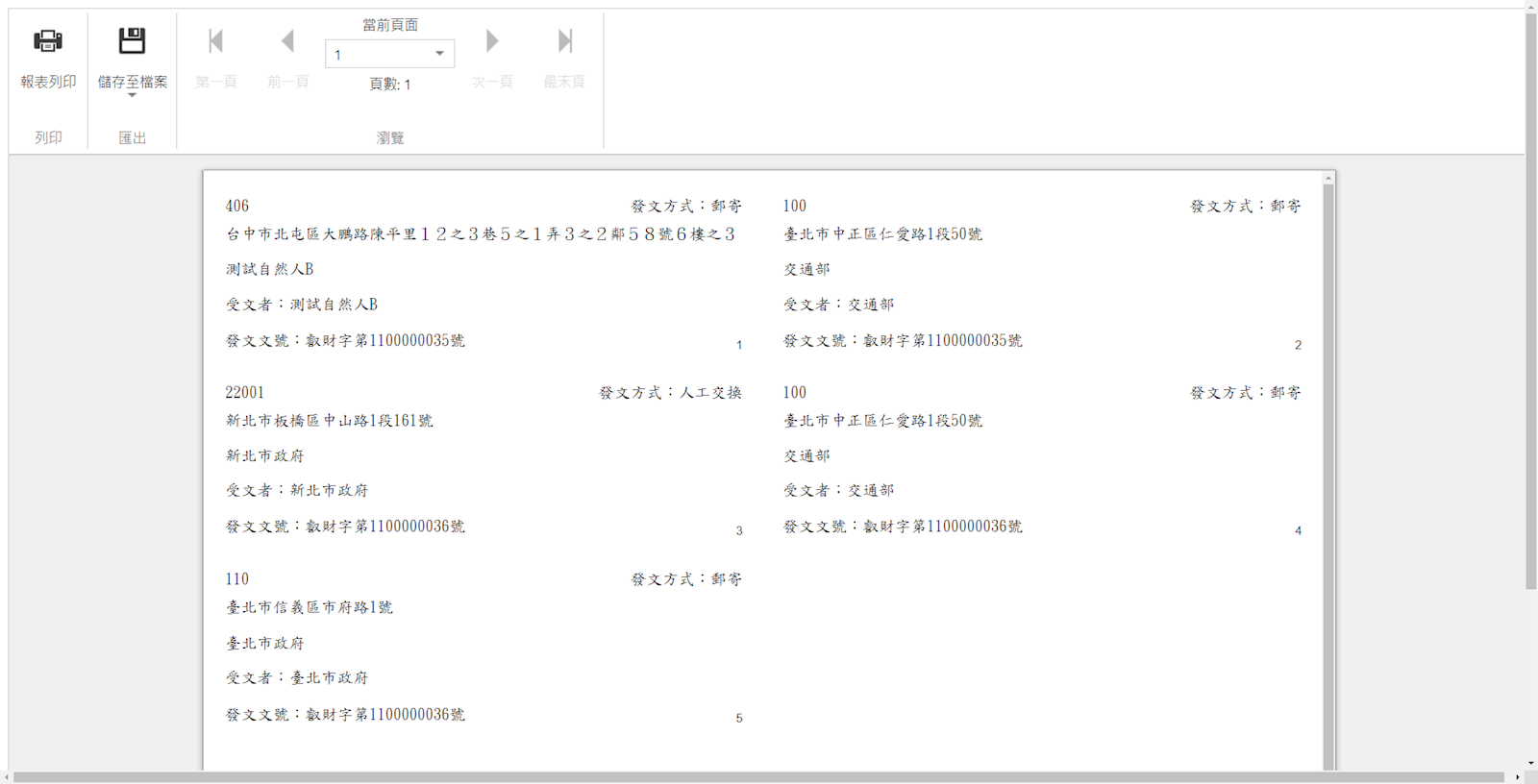The height and width of the screenshot is (784, 1538).
Task: Go to the first page (第一頁)
Action: (x=215, y=41)
